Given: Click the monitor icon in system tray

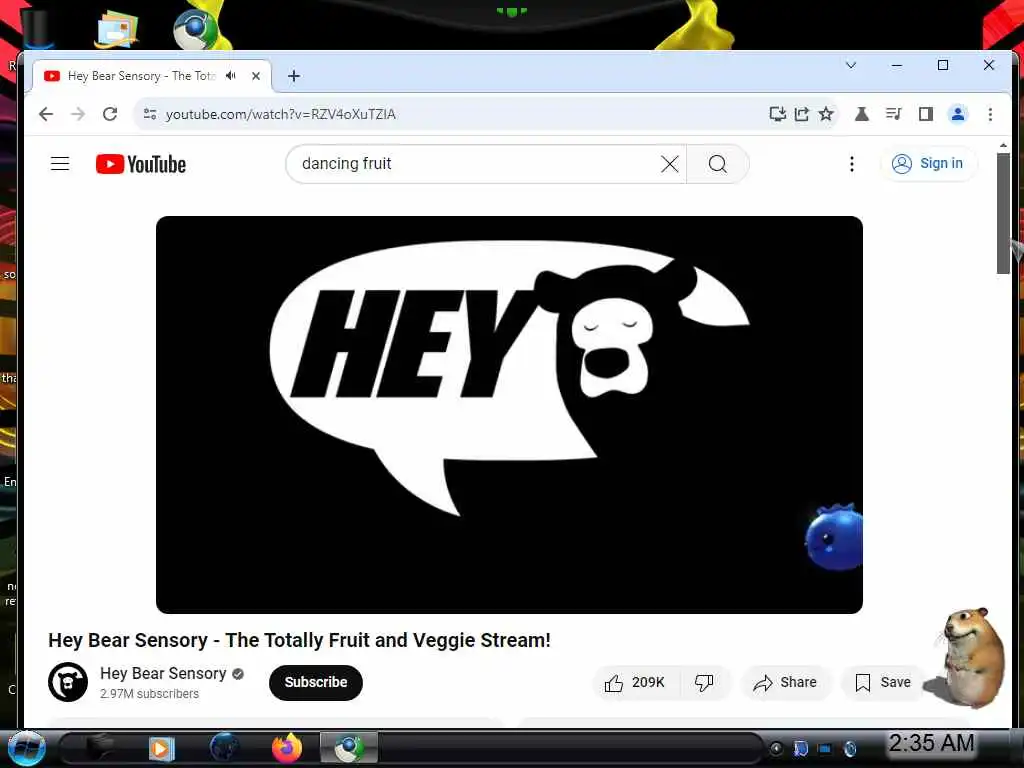Looking at the screenshot, I should (x=825, y=749).
